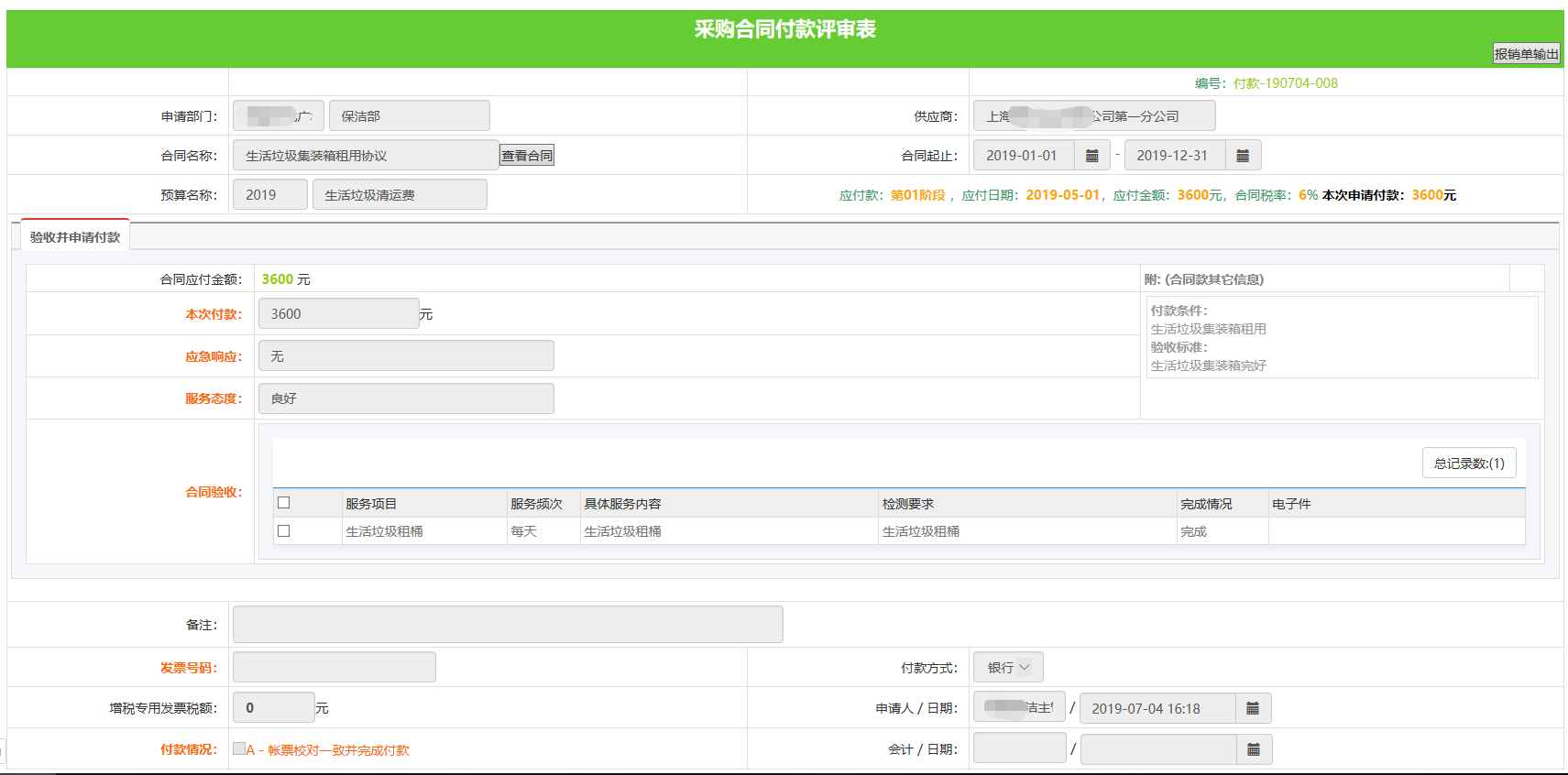Click the 查看合同 button
The height and width of the screenshot is (775, 1568).
point(527,156)
